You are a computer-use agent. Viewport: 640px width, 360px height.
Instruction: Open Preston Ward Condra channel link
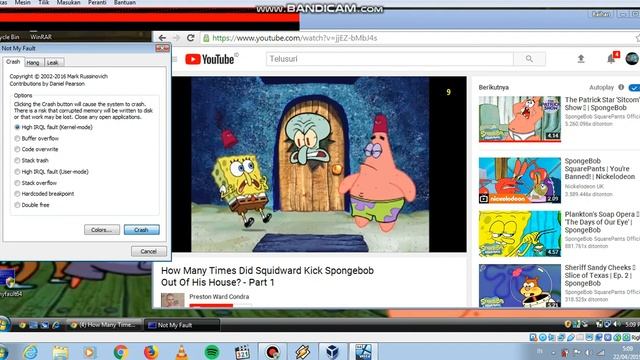point(219,297)
